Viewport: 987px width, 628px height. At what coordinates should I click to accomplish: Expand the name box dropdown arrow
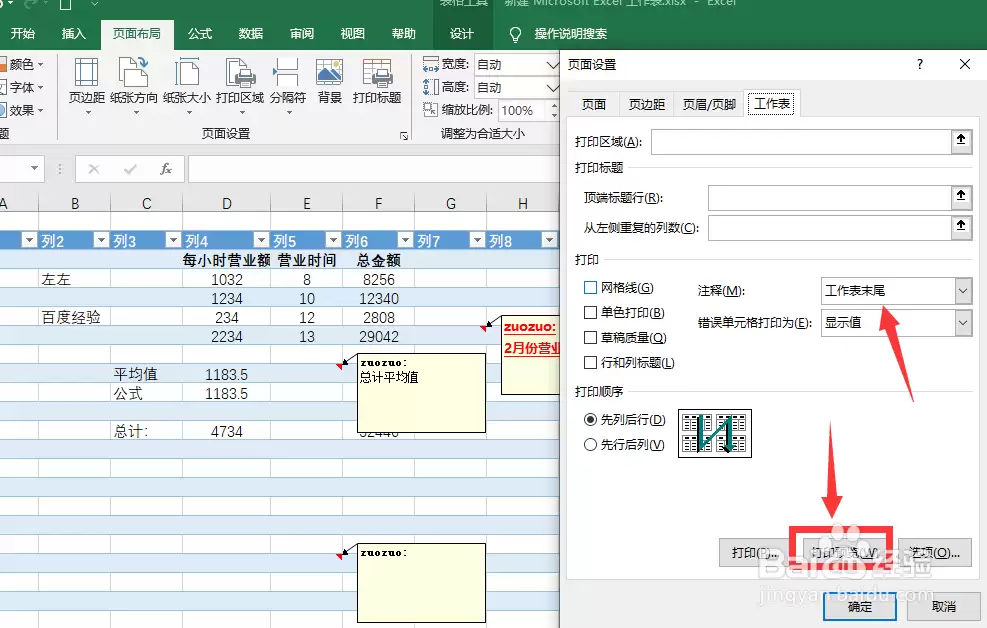click(34, 169)
